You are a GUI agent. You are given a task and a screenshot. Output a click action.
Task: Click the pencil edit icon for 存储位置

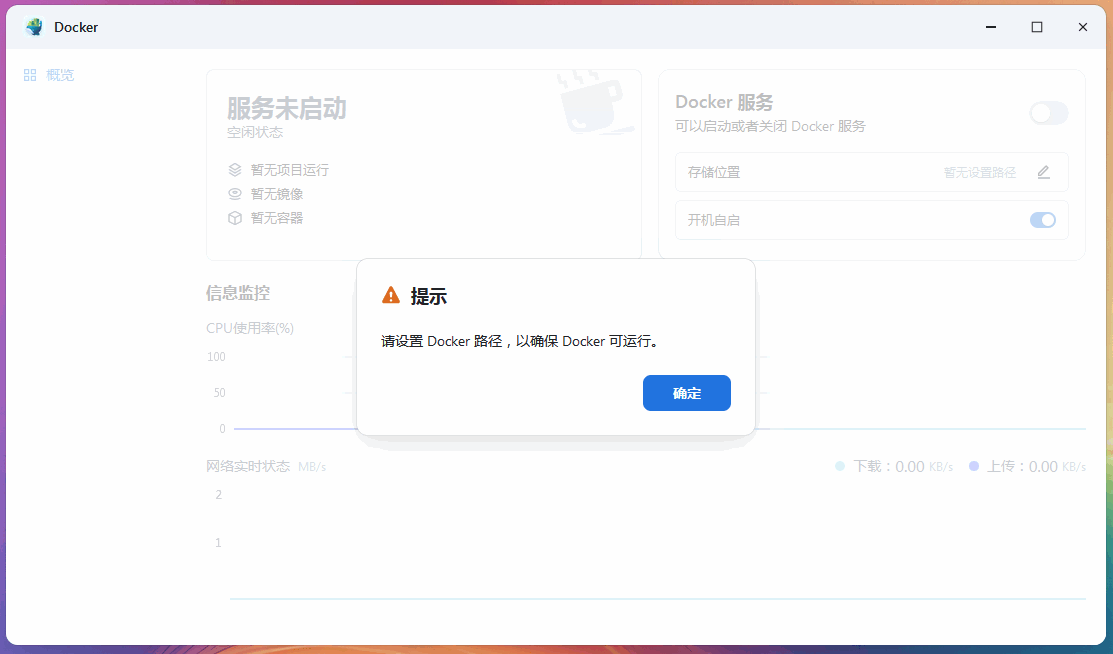(x=1043, y=172)
